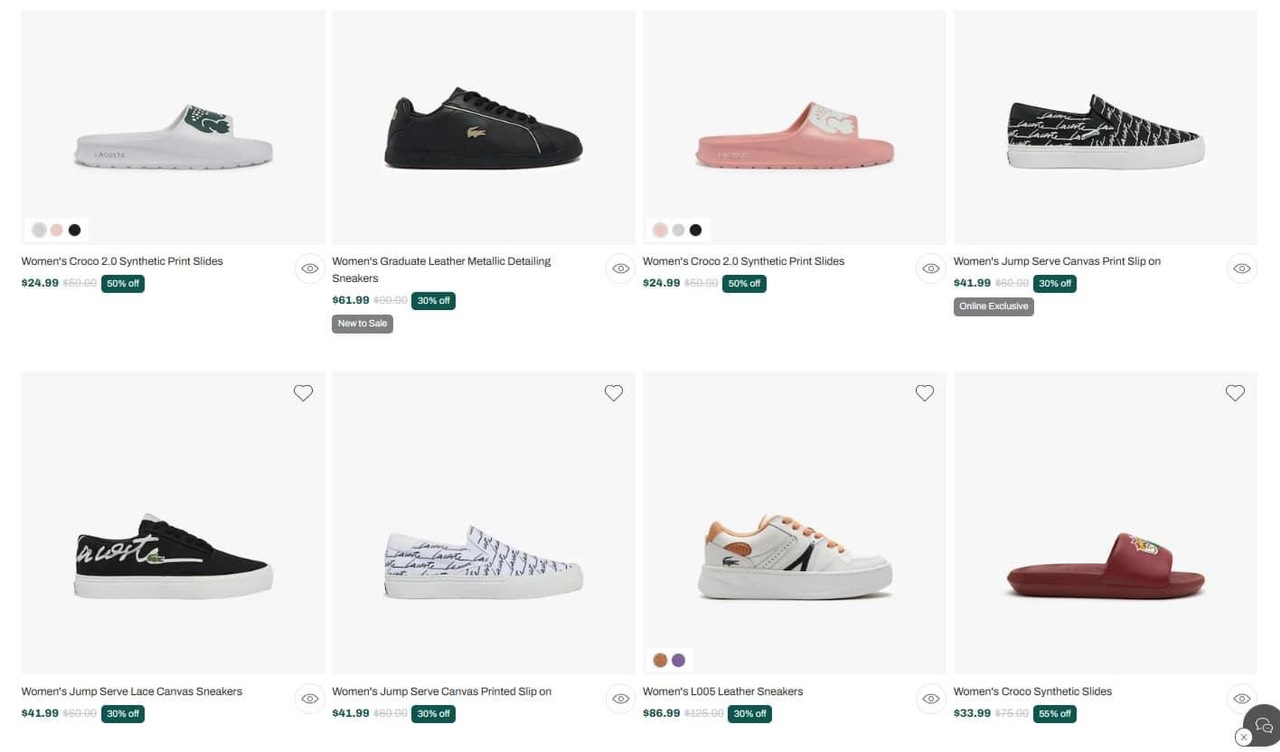Image resolution: width=1280 pixels, height=752 pixels.
Task: Quick view the Graduate Leather Metallic Detailing Sneakers
Action: point(621,268)
